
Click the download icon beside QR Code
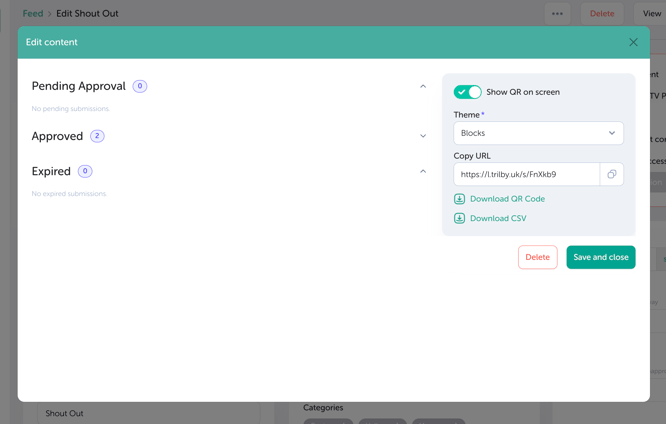click(459, 199)
